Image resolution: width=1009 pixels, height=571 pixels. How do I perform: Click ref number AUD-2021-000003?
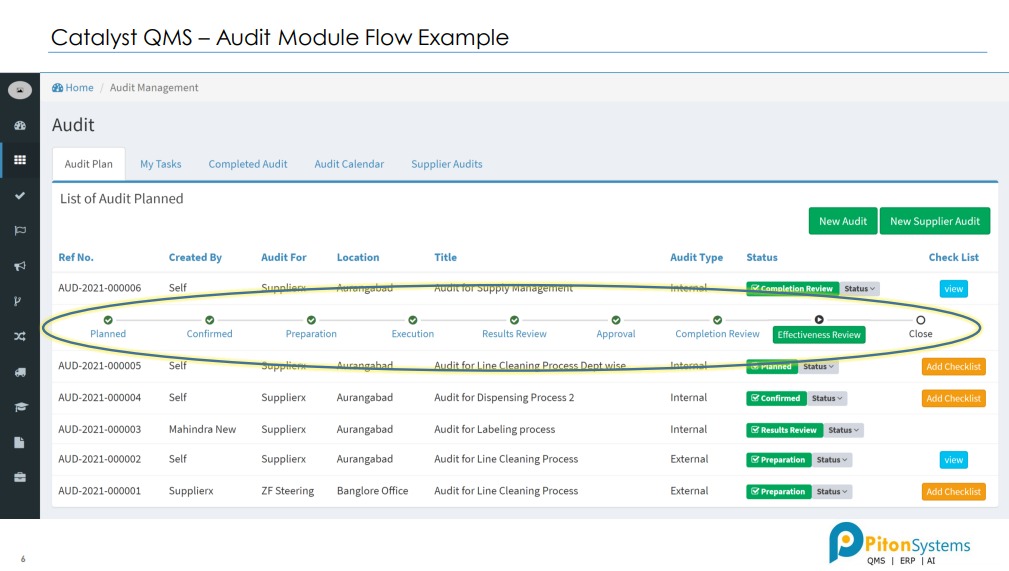coord(99,429)
